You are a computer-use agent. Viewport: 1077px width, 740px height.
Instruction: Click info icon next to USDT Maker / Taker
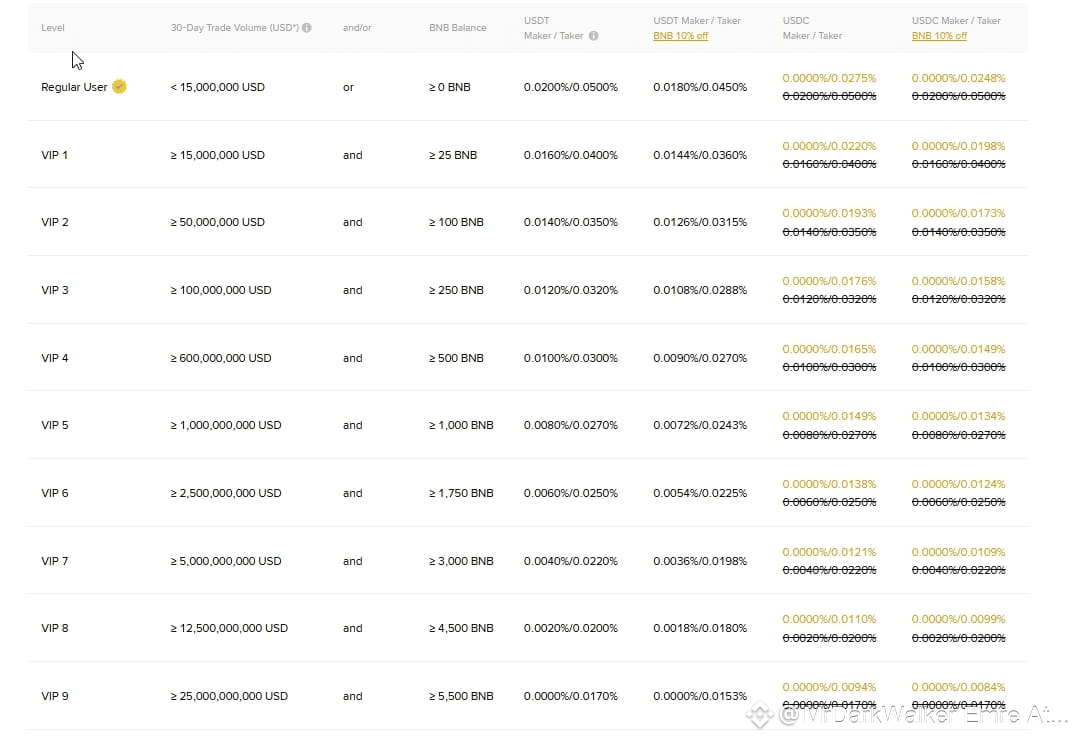click(594, 36)
